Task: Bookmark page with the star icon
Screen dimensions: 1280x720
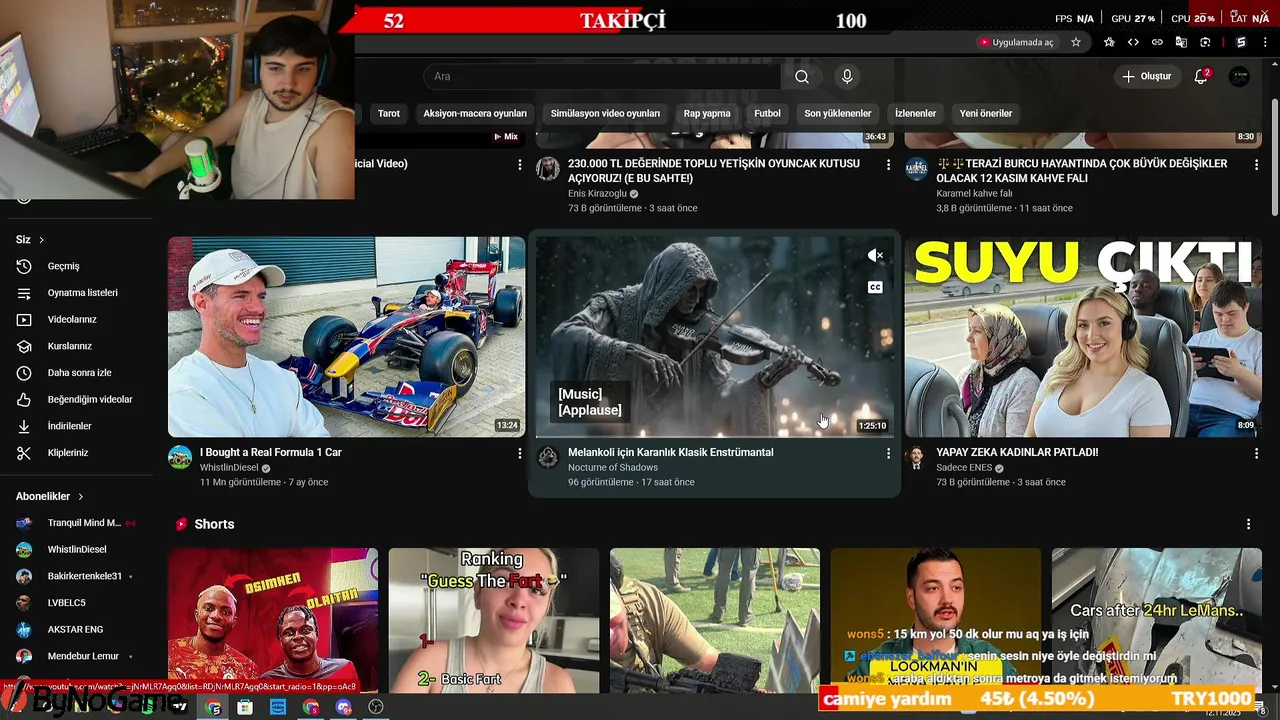Action: (1076, 42)
